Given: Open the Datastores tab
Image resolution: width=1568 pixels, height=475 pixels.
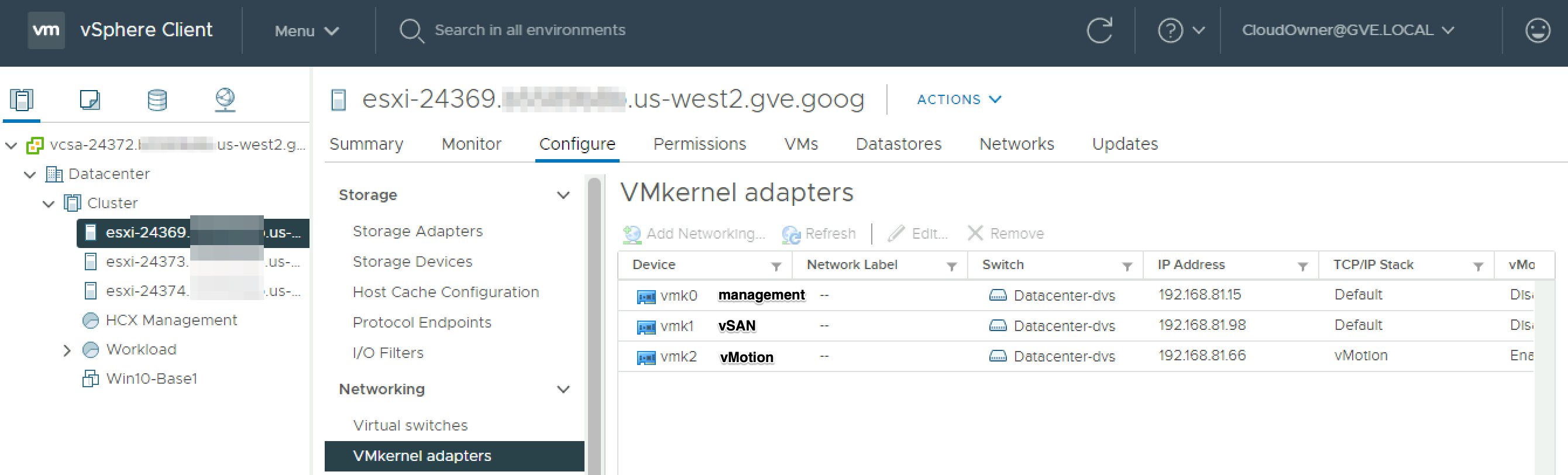Looking at the screenshot, I should click(898, 144).
